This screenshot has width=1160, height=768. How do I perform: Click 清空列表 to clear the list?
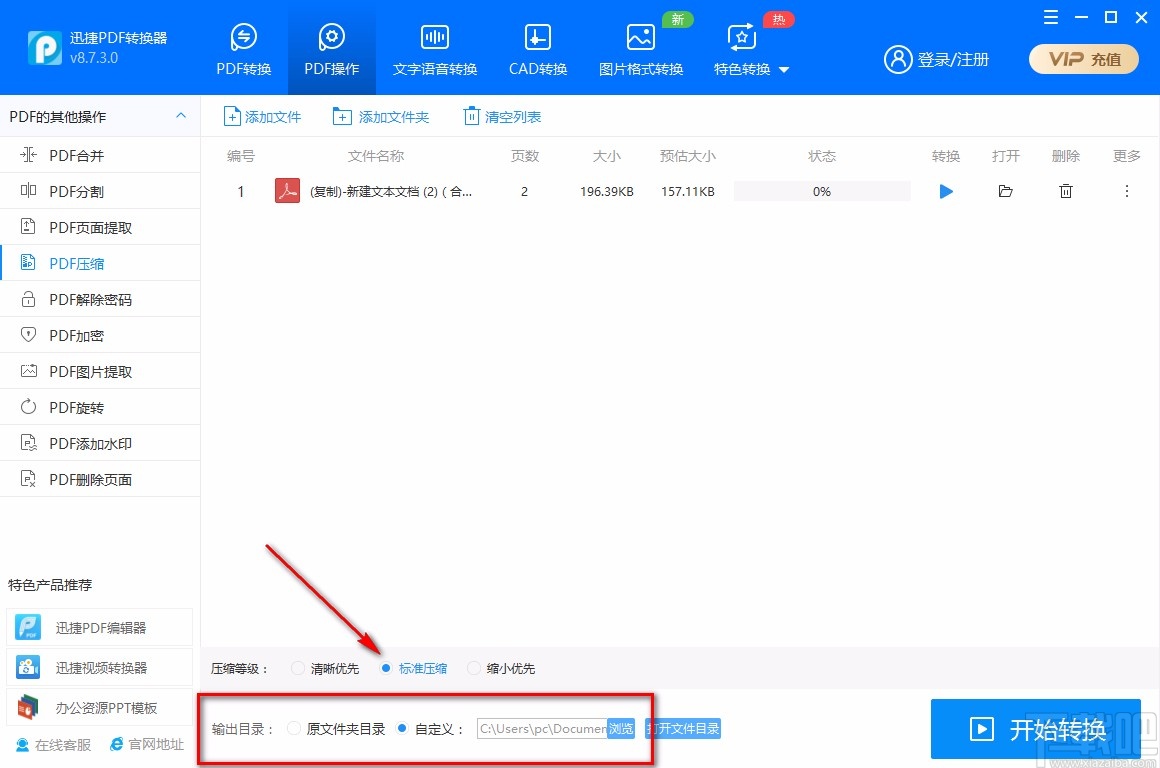pos(502,117)
